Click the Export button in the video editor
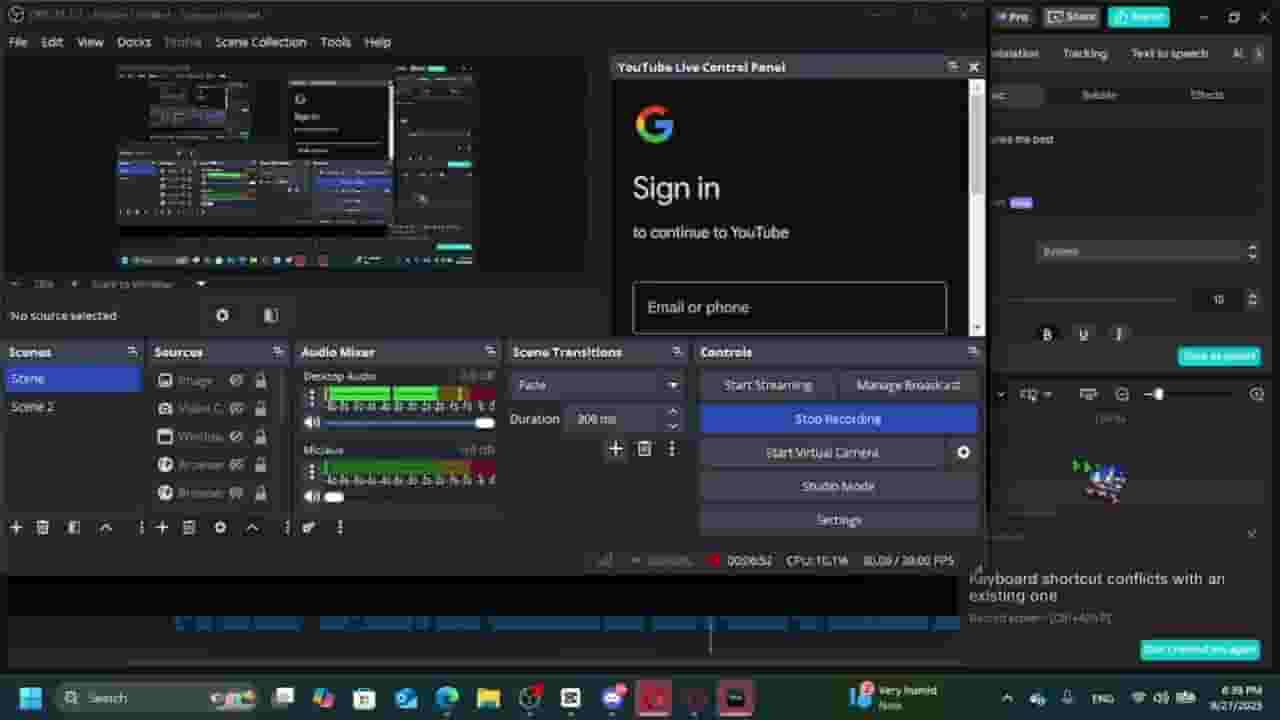 tap(1138, 17)
